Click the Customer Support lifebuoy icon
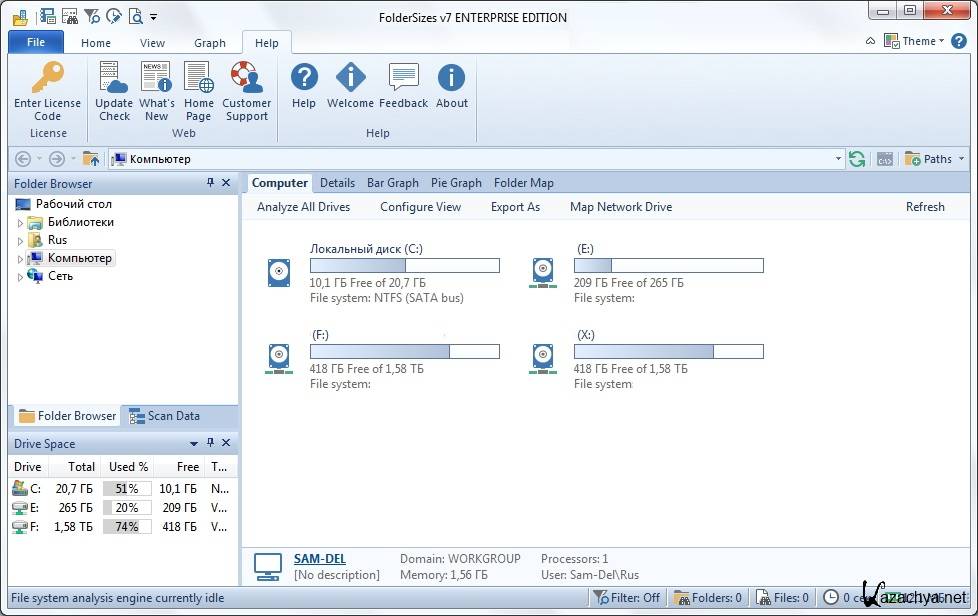 246,78
